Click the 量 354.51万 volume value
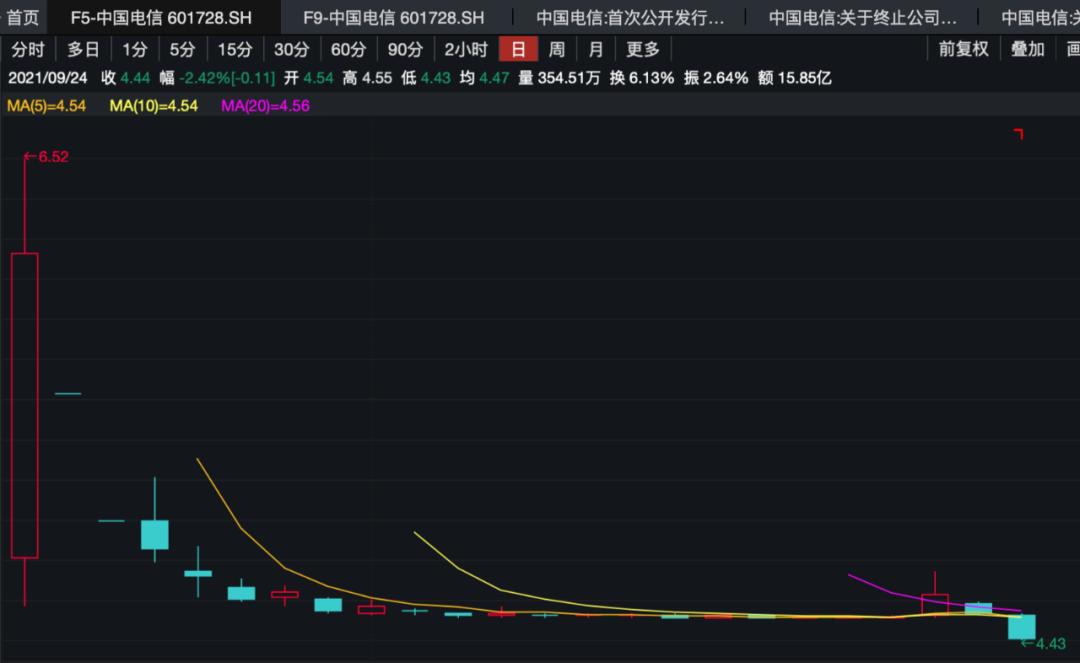Screen dimensions: 1080x663 coord(559,78)
